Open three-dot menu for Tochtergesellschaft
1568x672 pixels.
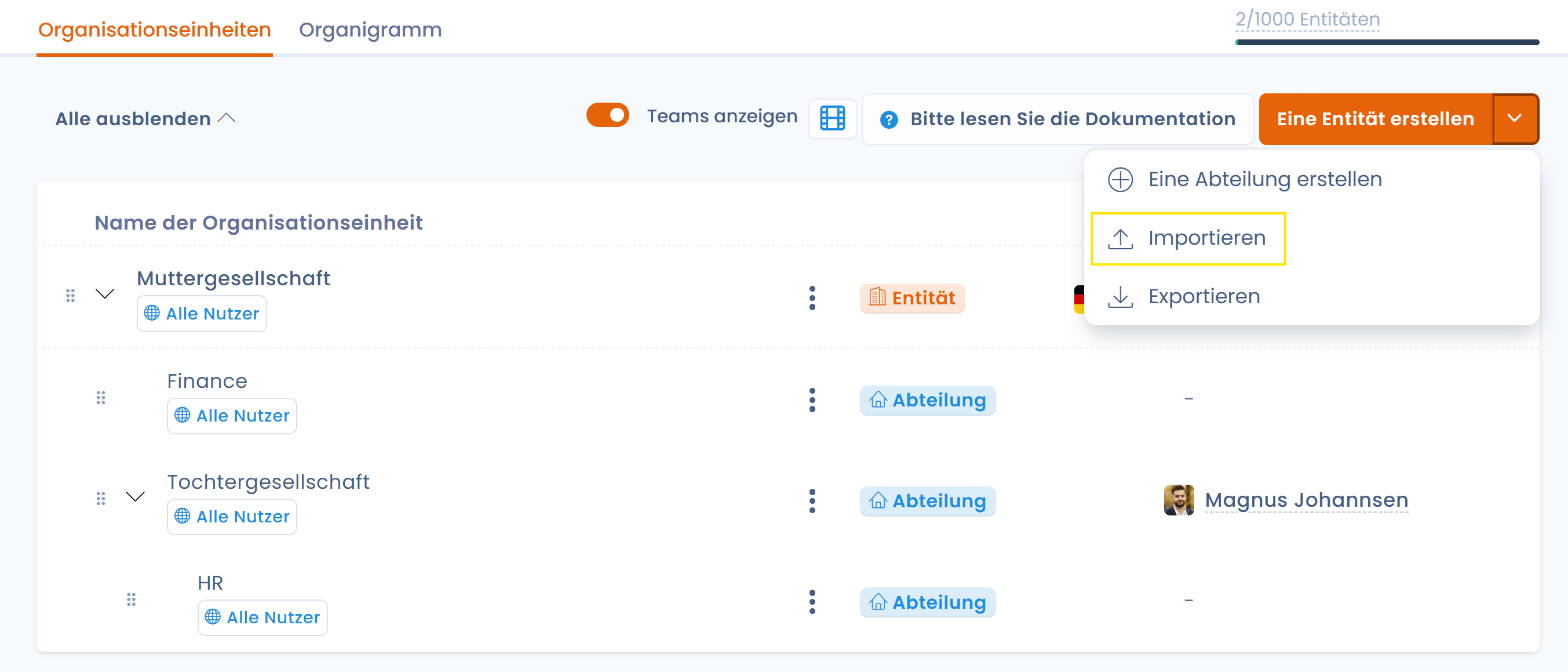click(x=812, y=501)
